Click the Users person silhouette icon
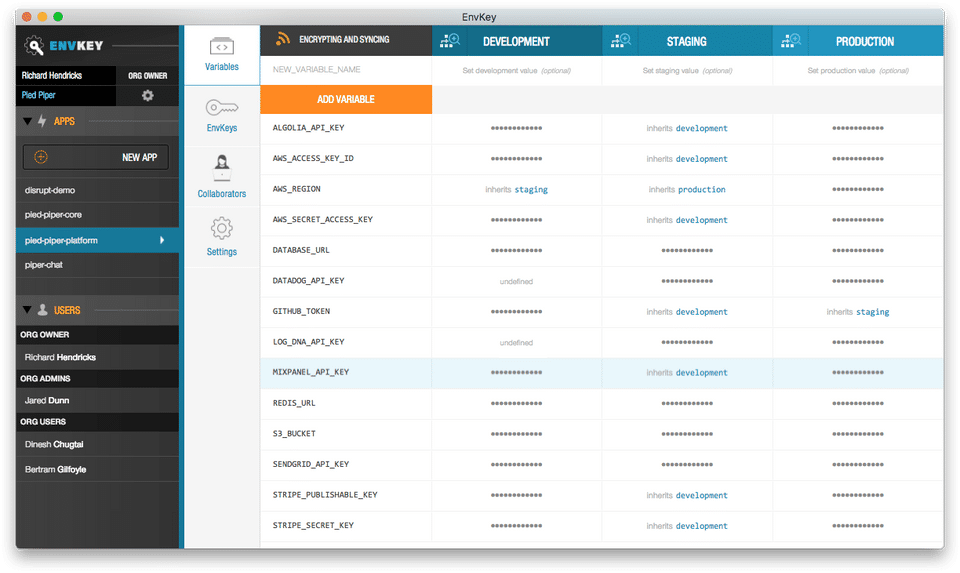The image size is (960, 573). (42, 310)
